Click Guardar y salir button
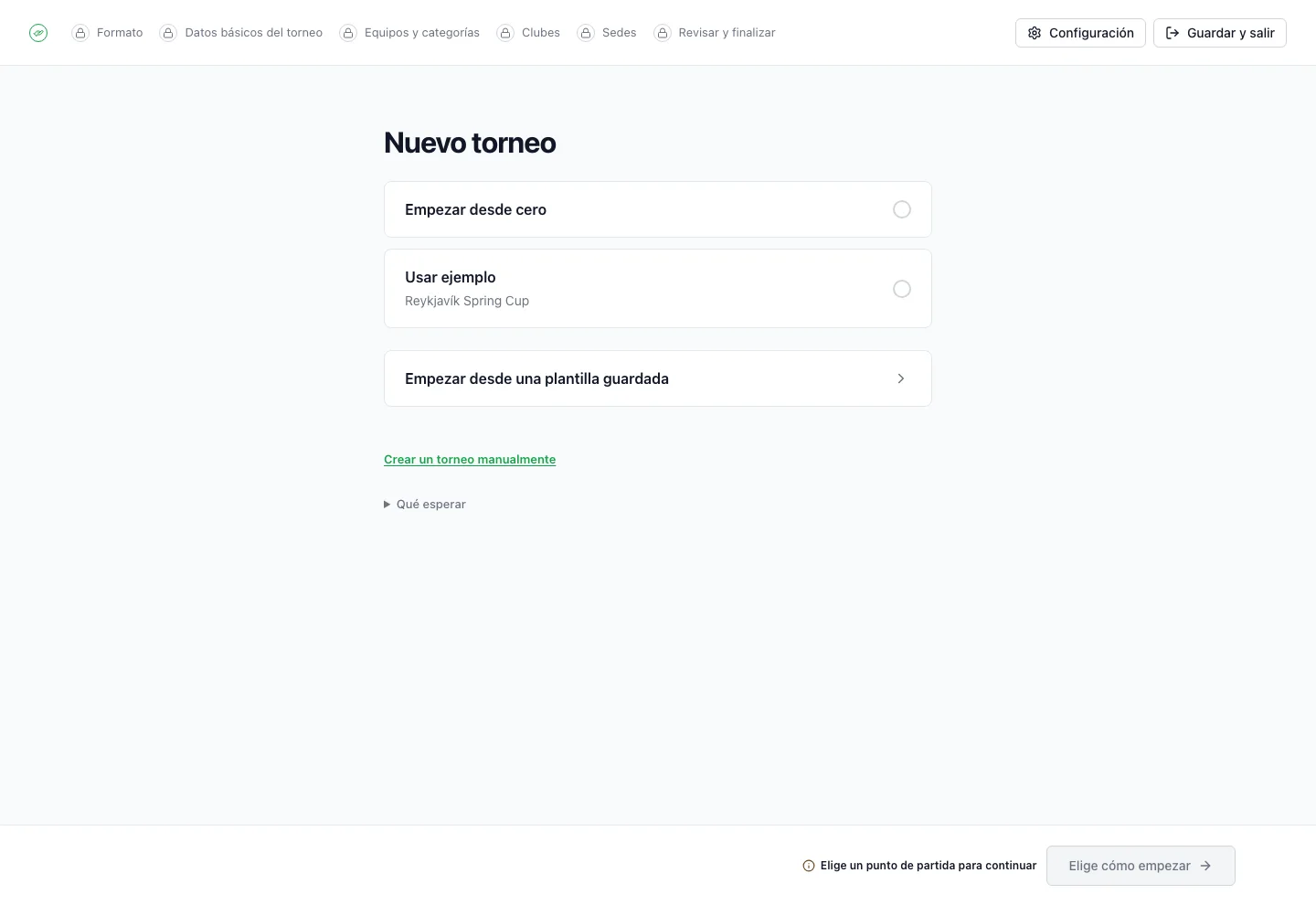 pos(1220,33)
